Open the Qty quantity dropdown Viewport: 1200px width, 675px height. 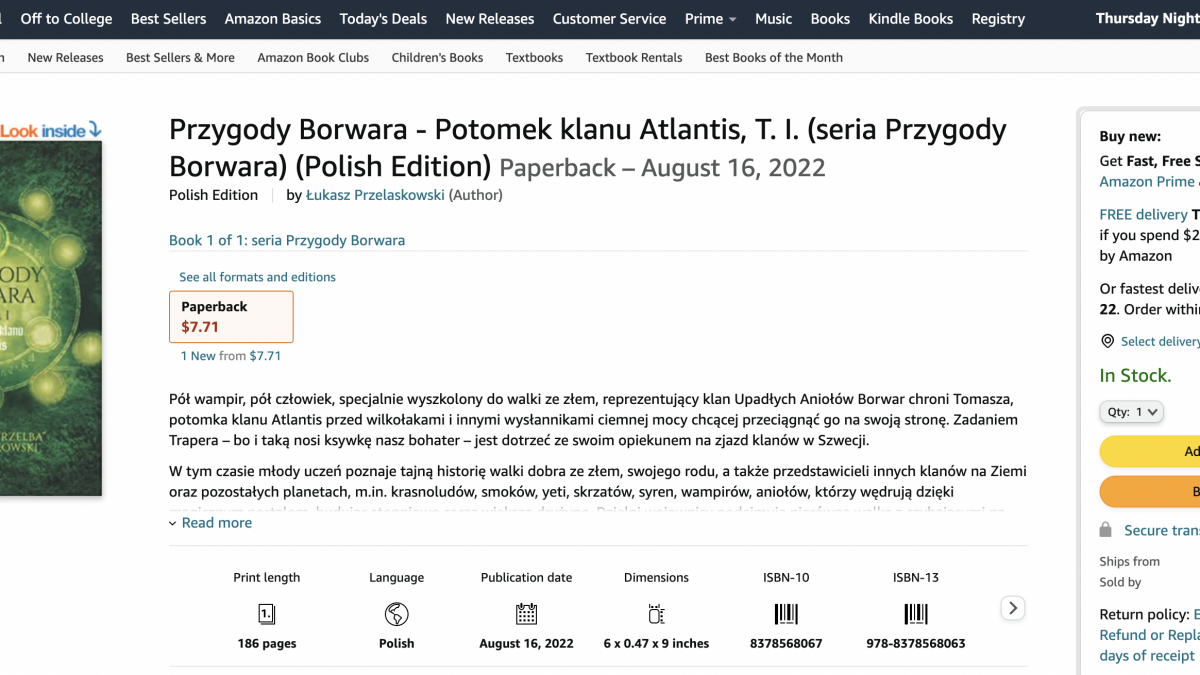(1131, 411)
